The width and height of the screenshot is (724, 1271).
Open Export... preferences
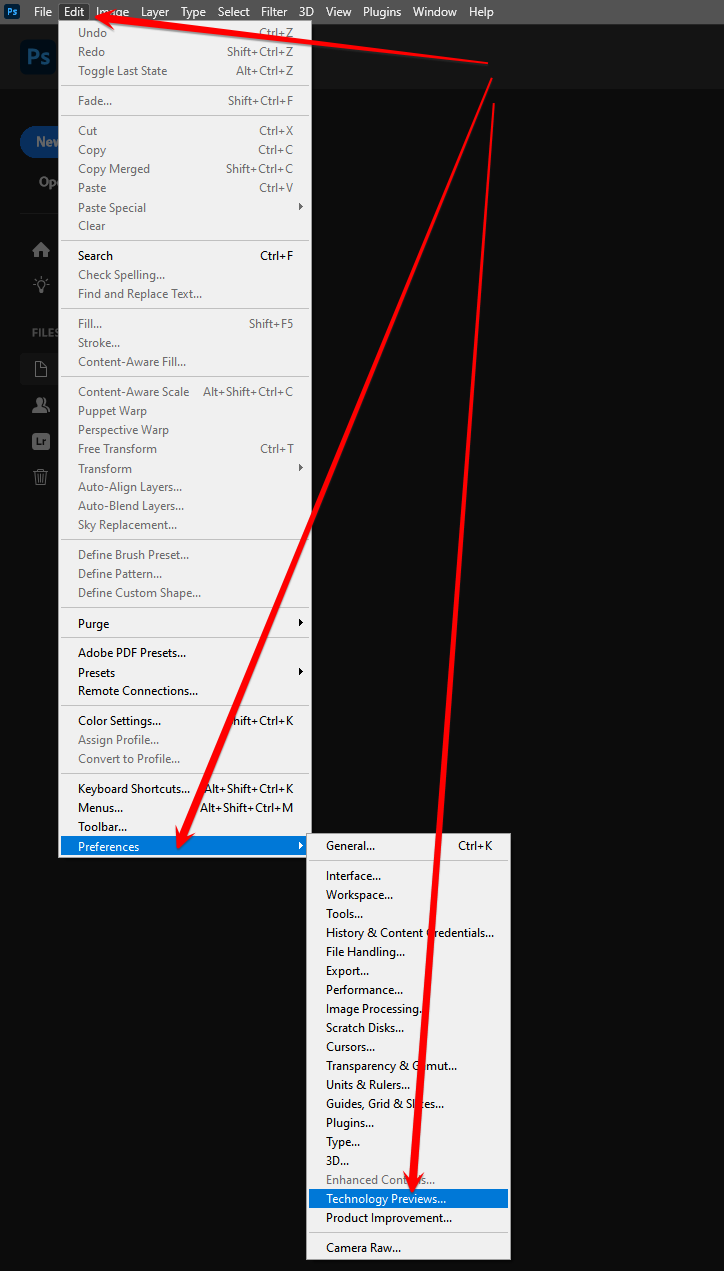click(x=408, y=971)
